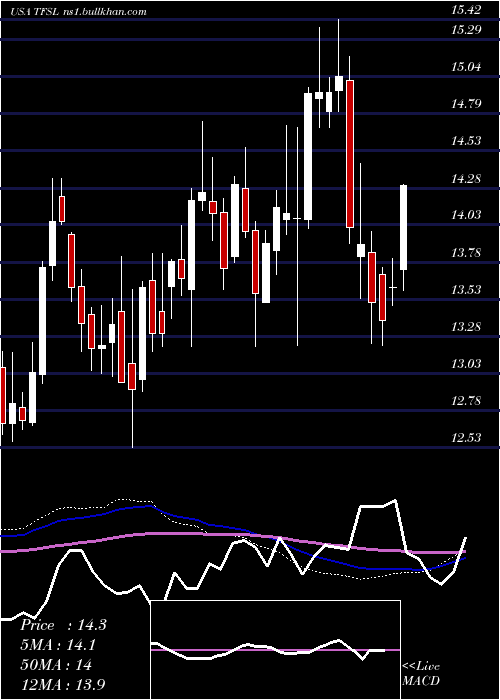Screen dimensions: 500x700
Task: Click the 'Price : 14.3' readout
Action: pos(63,625)
